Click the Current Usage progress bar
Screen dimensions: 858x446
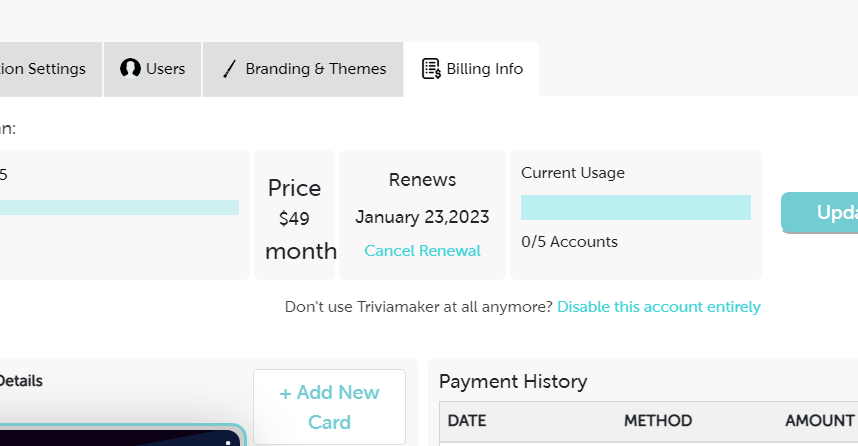[x=635, y=207]
